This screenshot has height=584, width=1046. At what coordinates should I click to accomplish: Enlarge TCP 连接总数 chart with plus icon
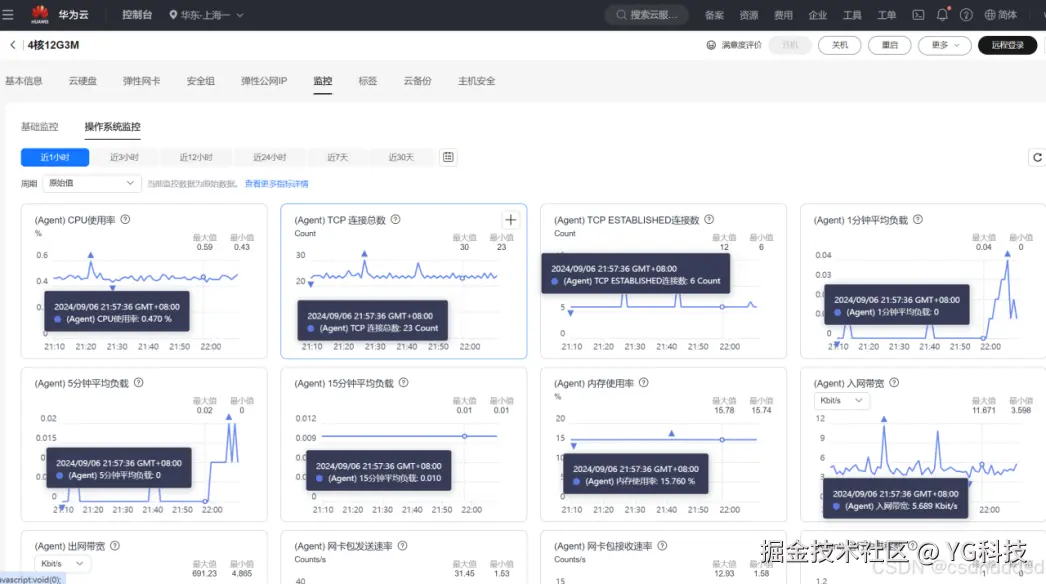[x=510, y=220]
